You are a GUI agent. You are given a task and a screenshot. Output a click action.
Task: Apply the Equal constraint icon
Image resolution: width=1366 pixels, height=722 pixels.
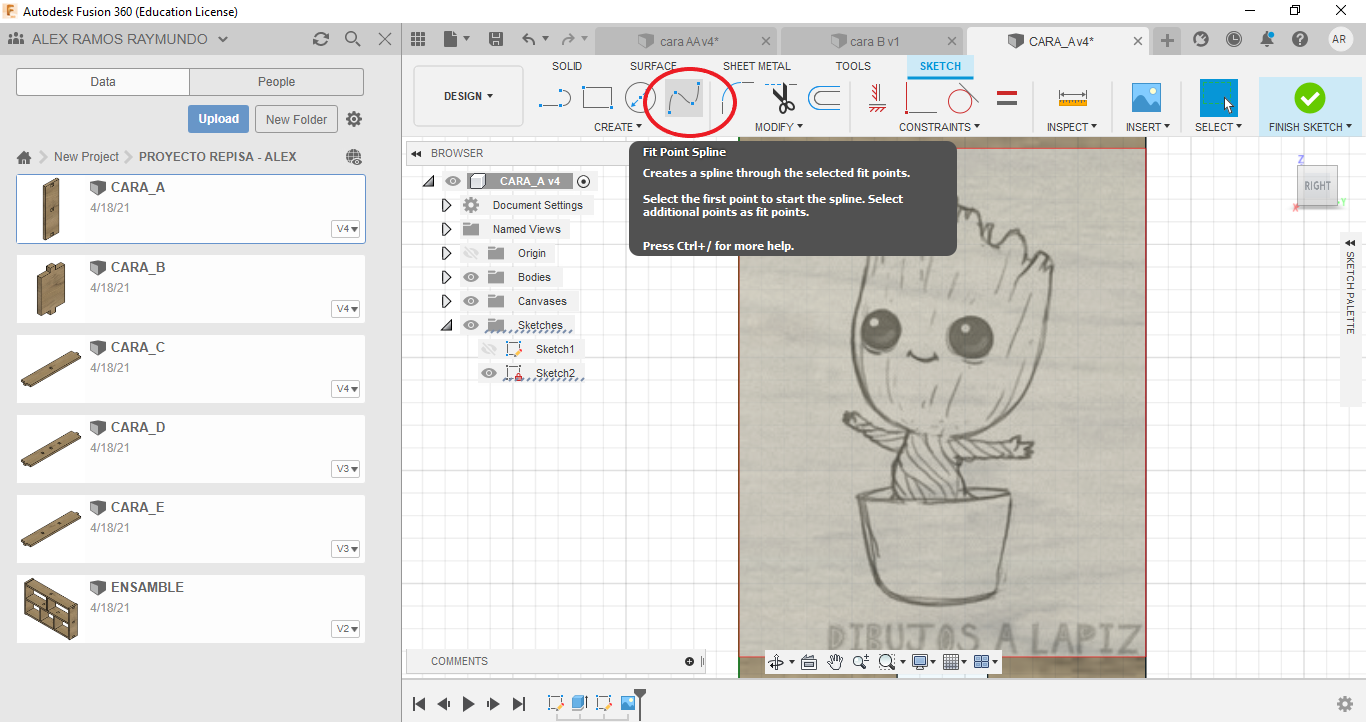[1007, 98]
